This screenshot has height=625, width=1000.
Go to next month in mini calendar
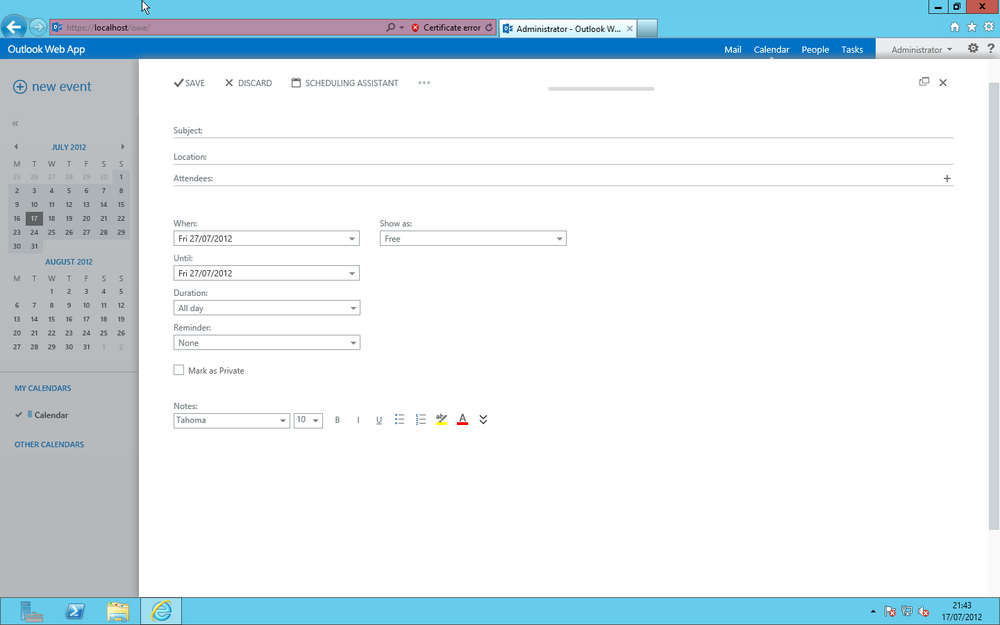point(122,147)
